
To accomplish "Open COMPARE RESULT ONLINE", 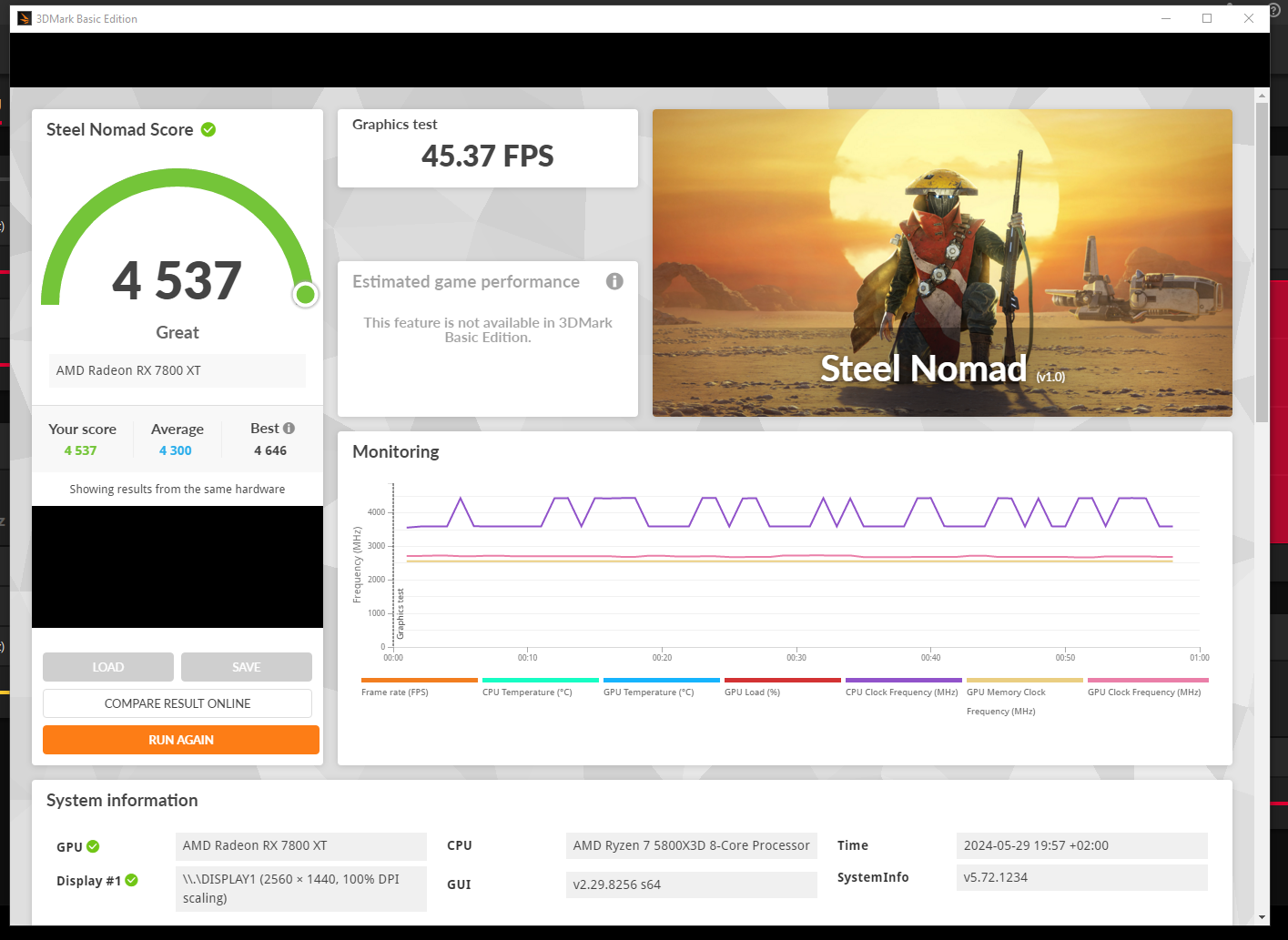I will [177, 703].
